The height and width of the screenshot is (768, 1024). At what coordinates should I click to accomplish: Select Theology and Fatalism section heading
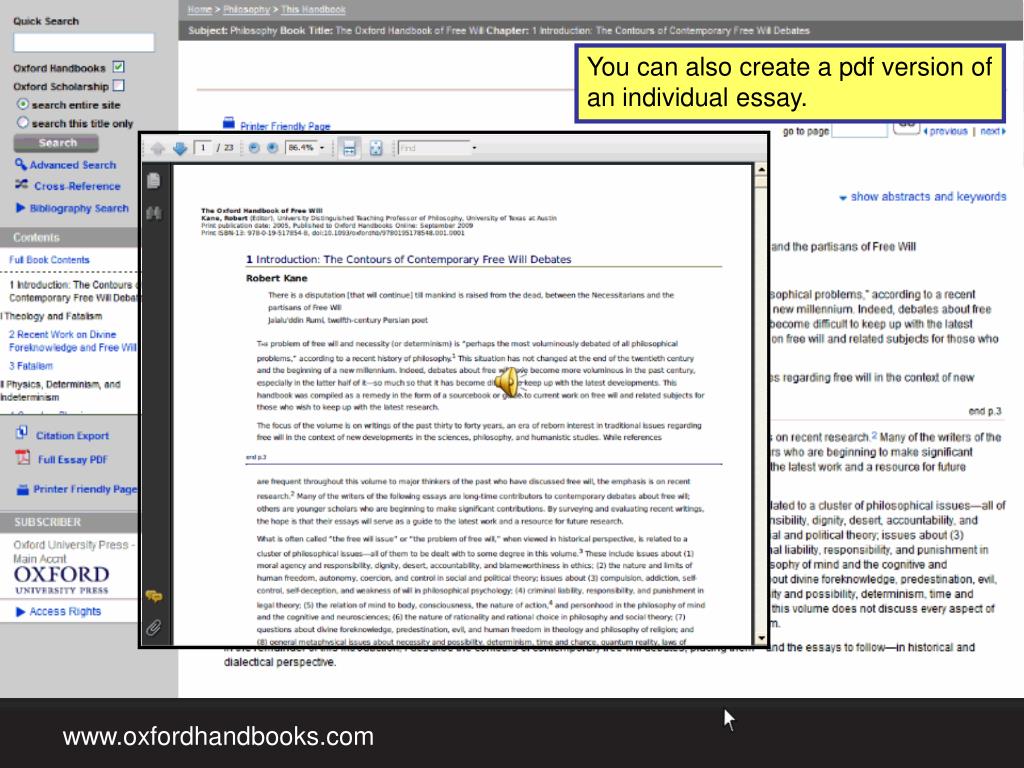click(52, 316)
